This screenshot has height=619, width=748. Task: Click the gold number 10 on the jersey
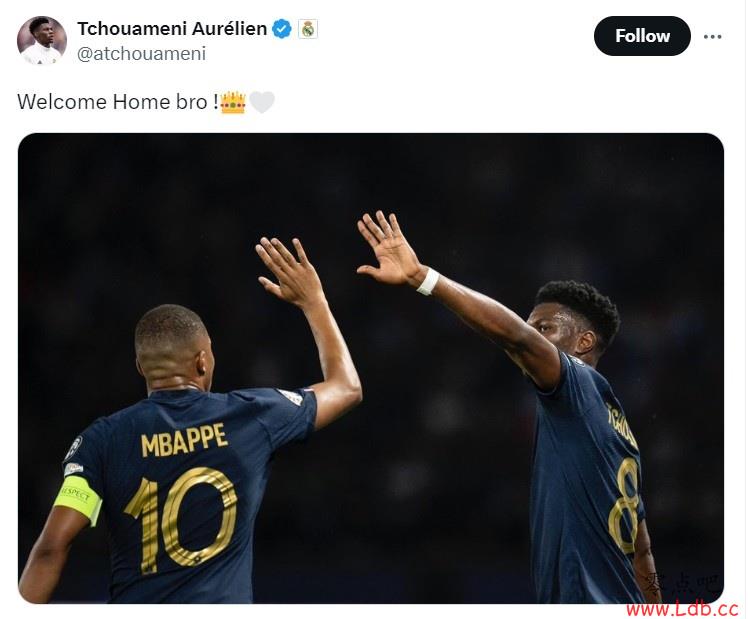click(182, 518)
